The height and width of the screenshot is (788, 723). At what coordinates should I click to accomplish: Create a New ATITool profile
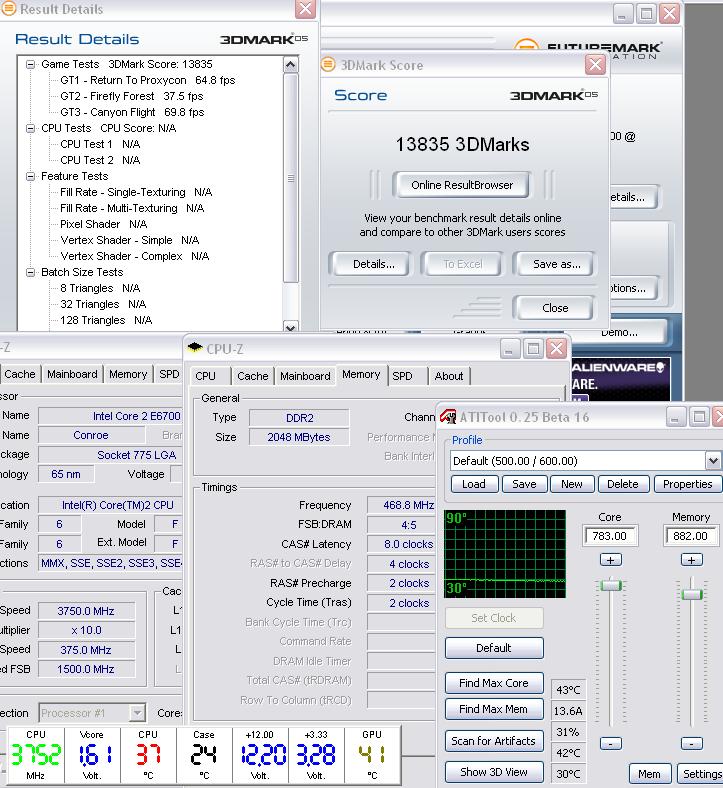pyautogui.click(x=572, y=484)
